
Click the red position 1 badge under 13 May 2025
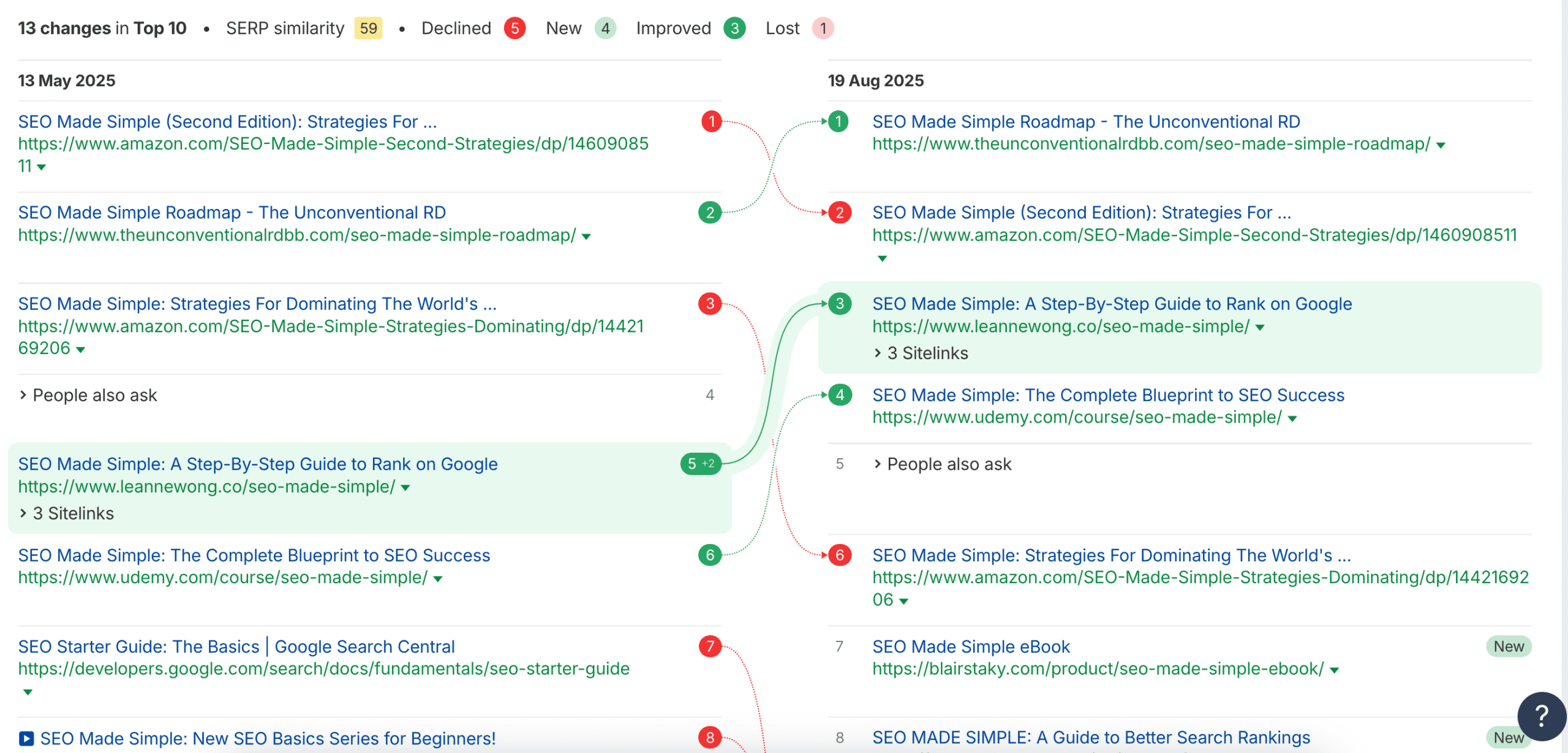tap(711, 121)
